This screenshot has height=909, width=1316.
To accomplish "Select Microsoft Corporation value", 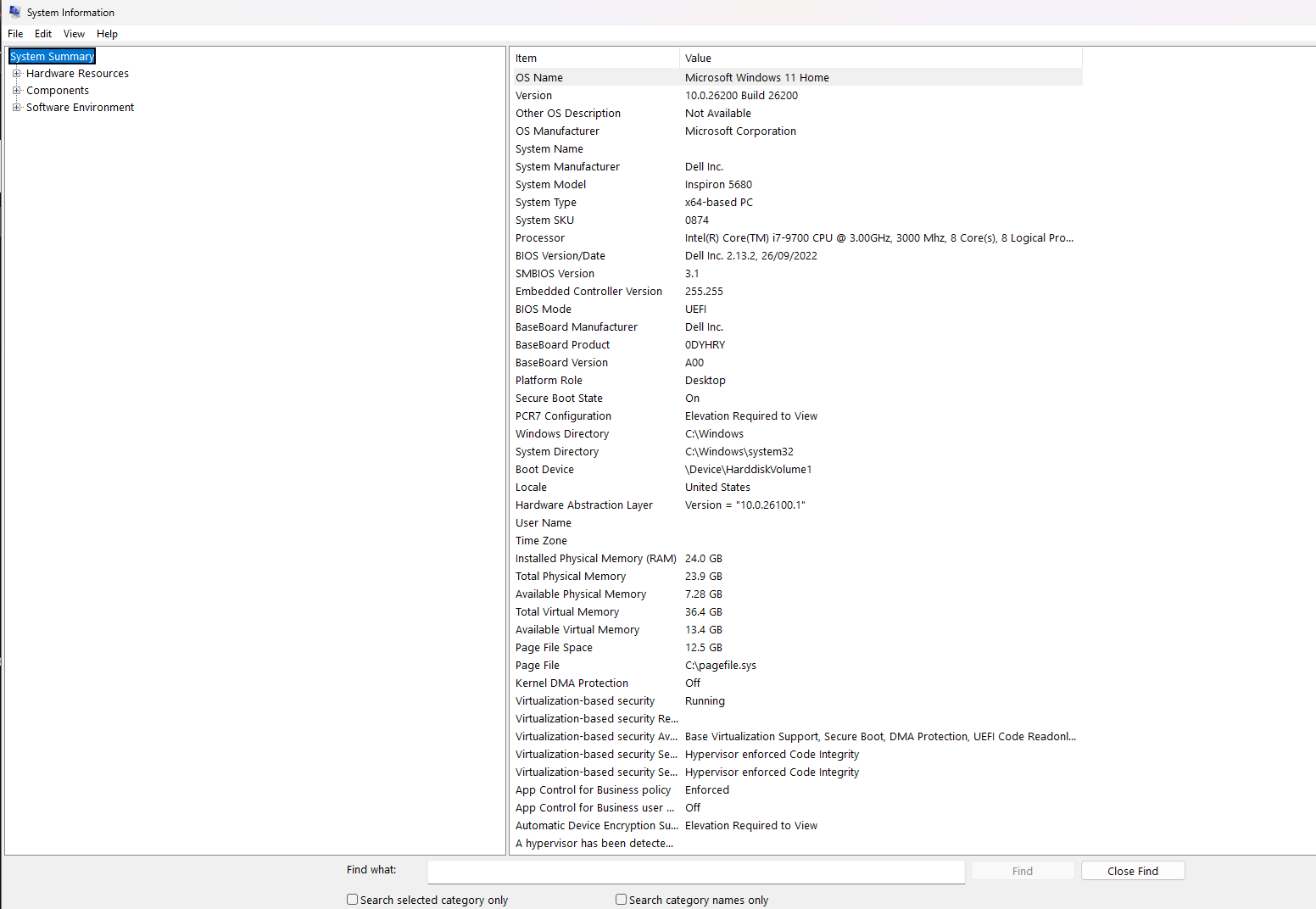I will pos(740,131).
